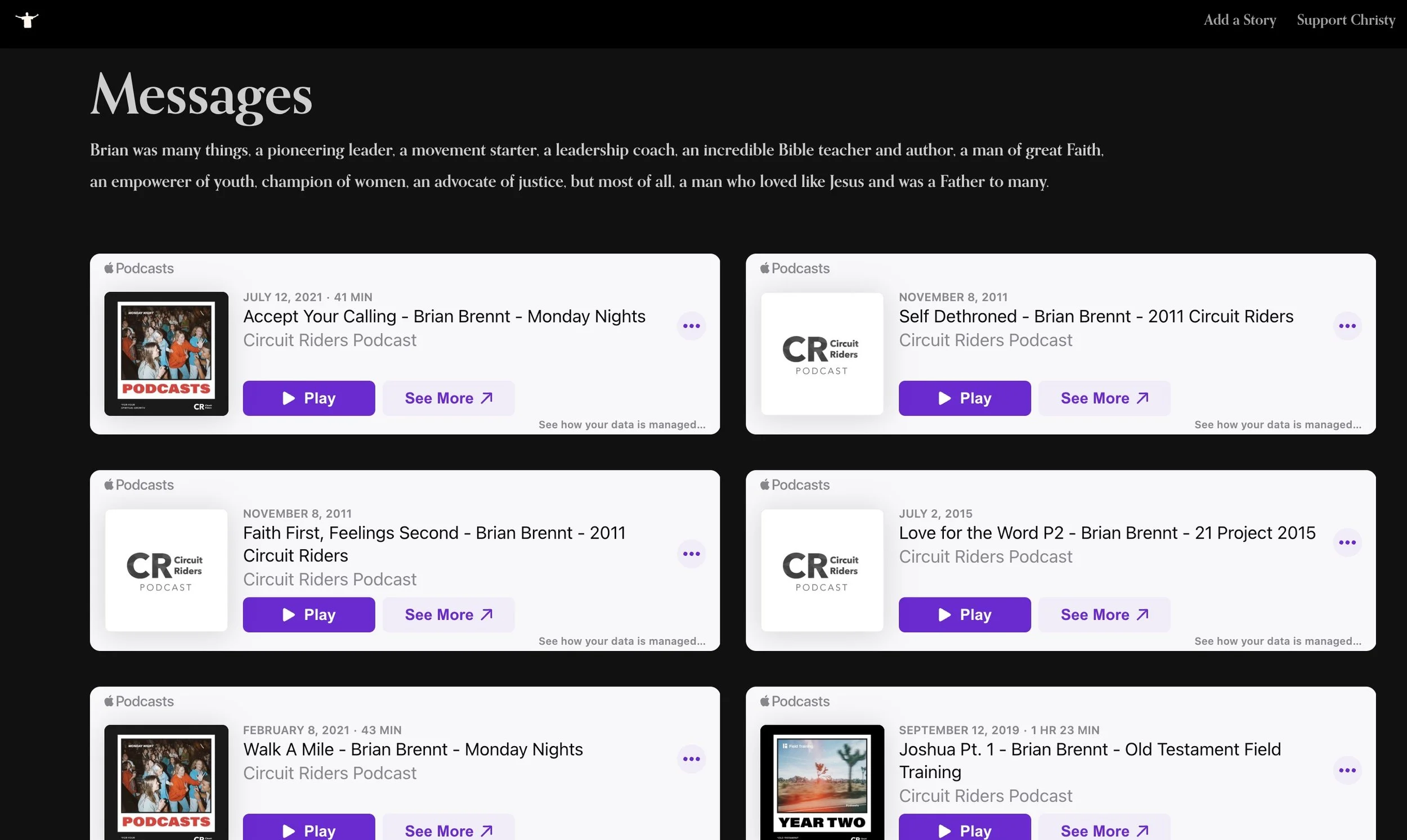
Task: Select title 'Accept Your Calling - Brian Brennt - Monday Nights'
Action: click(444, 316)
